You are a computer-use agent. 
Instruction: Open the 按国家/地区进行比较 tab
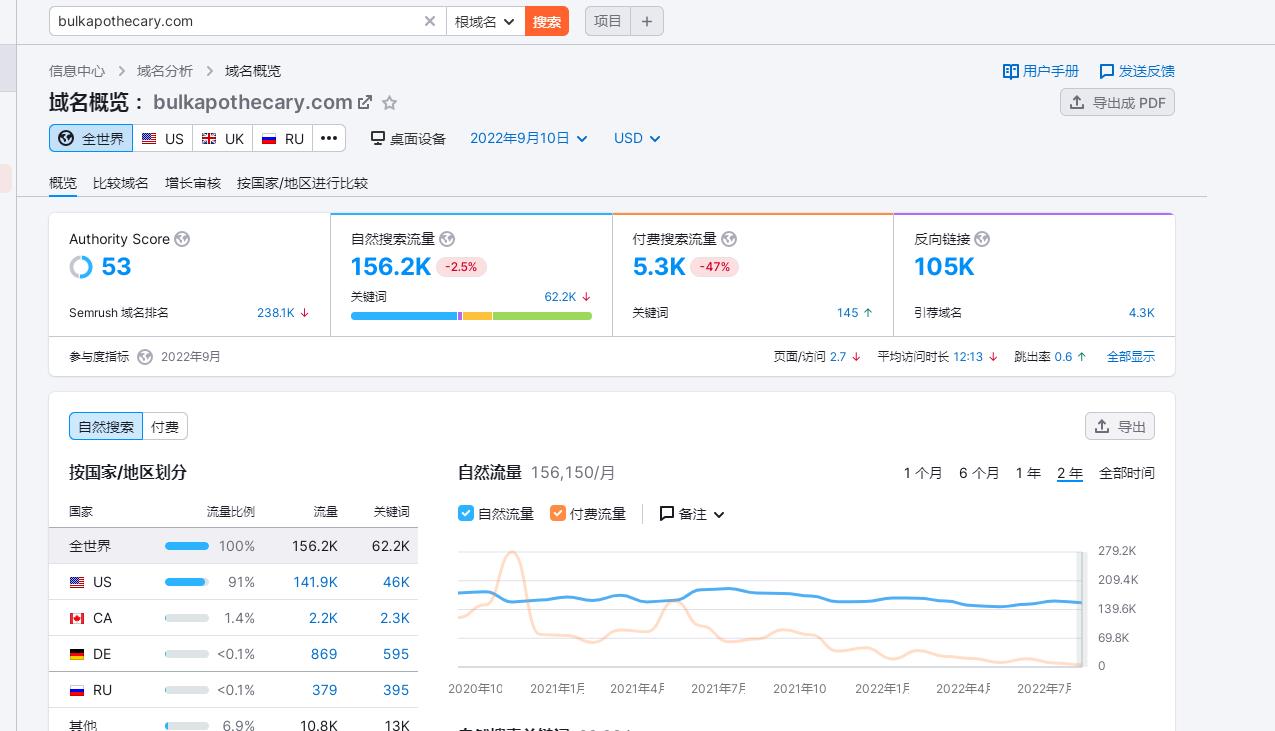click(302, 183)
